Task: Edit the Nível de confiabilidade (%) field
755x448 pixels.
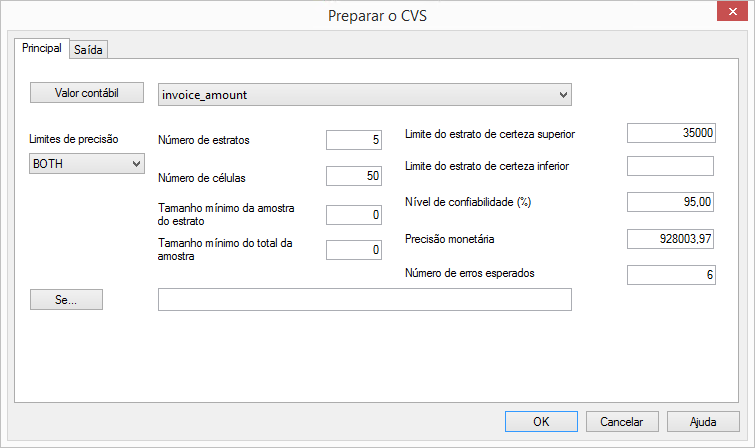Action: point(670,202)
